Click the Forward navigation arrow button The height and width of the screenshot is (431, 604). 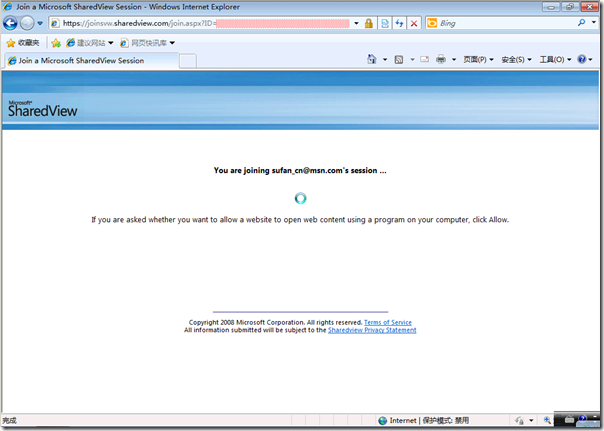coord(27,23)
